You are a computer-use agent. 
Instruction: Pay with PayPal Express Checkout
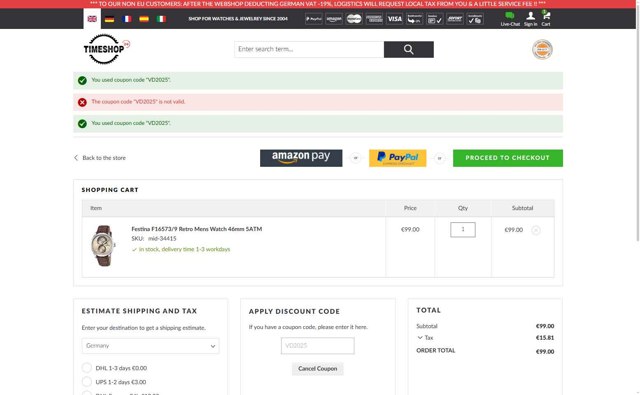coord(398,158)
